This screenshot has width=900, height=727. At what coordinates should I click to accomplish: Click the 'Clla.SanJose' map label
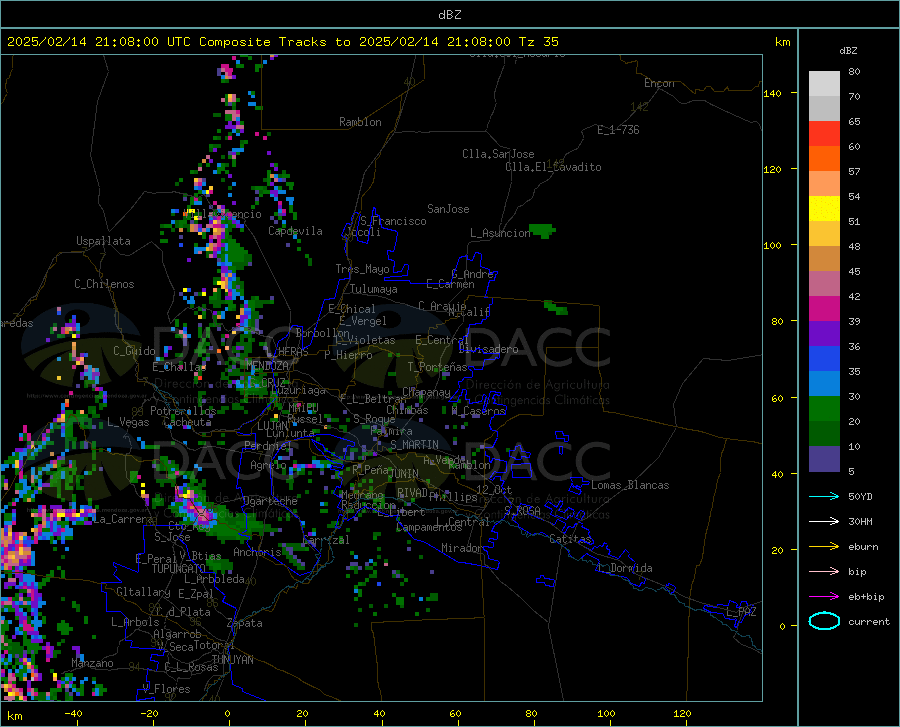[498, 154]
